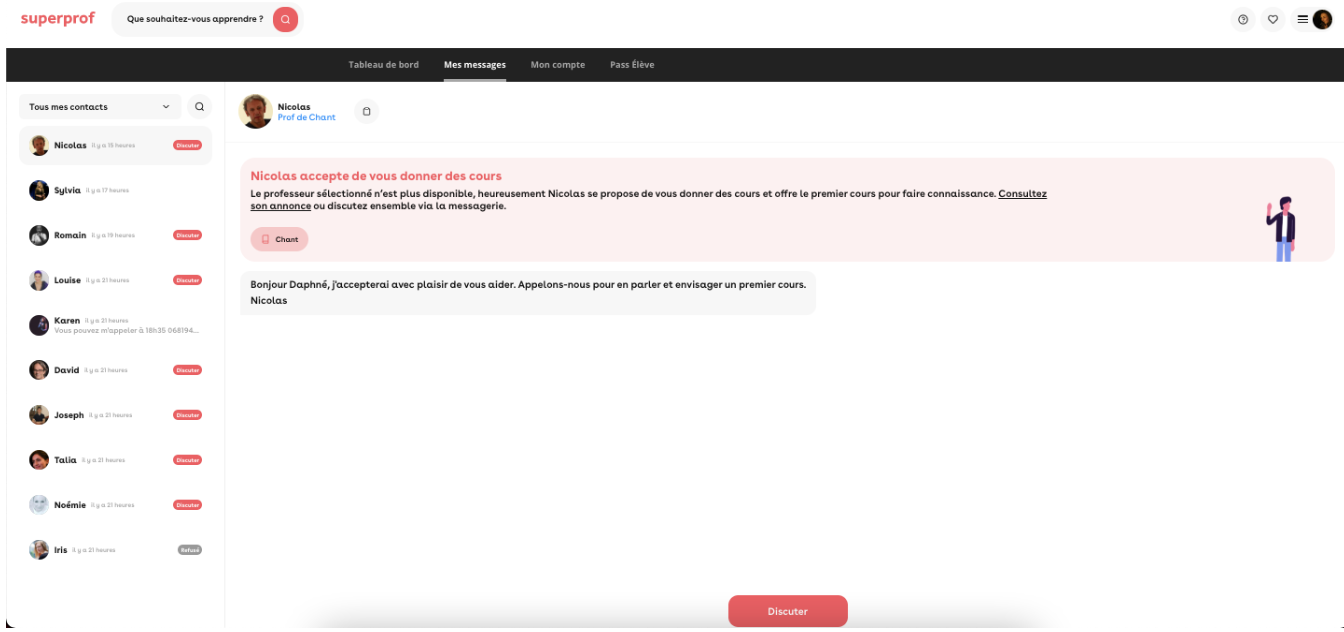Click the search field Que souhaitez-vous apprendre
The width and height of the screenshot is (1344, 632).
coord(195,19)
